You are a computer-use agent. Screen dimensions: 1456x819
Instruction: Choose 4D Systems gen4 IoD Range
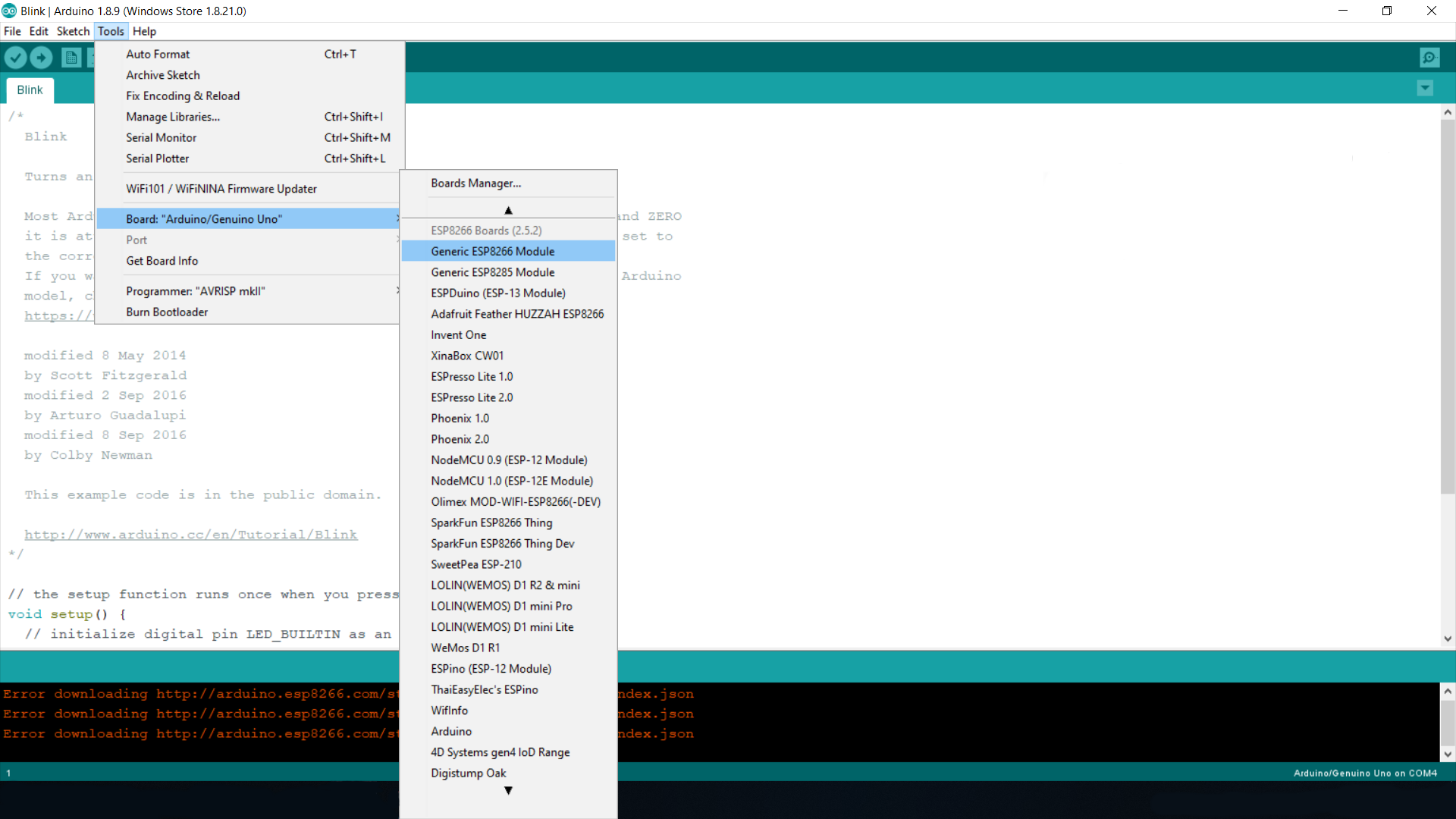point(508,752)
